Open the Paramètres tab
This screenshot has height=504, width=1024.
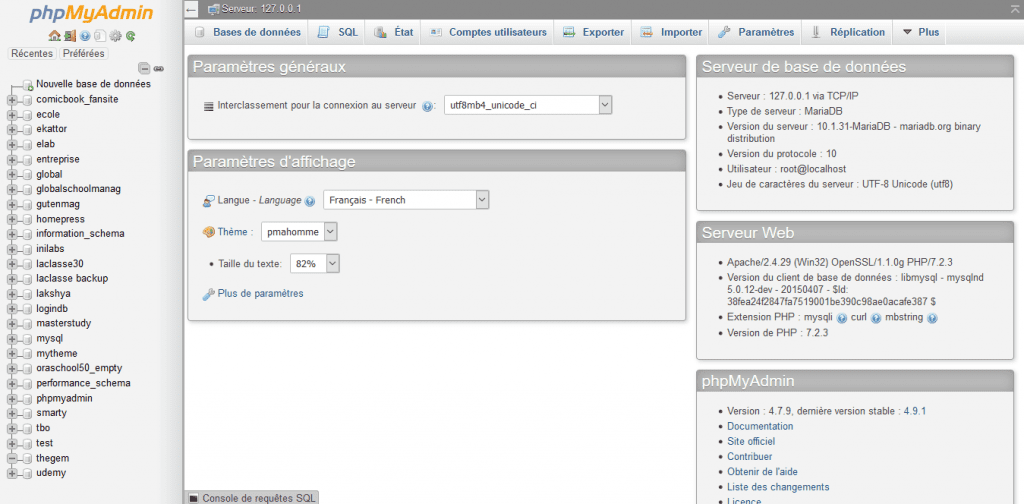tap(756, 32)
